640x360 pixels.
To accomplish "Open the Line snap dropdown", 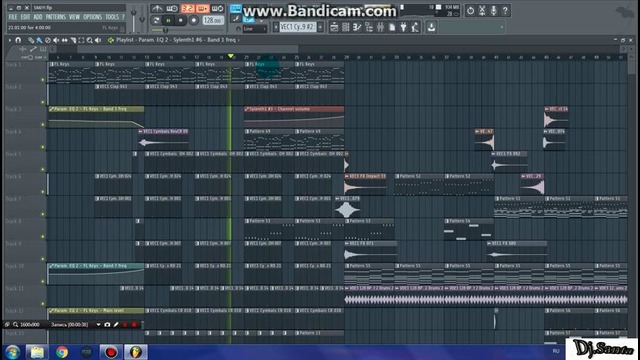I will (x=254, y=29).
